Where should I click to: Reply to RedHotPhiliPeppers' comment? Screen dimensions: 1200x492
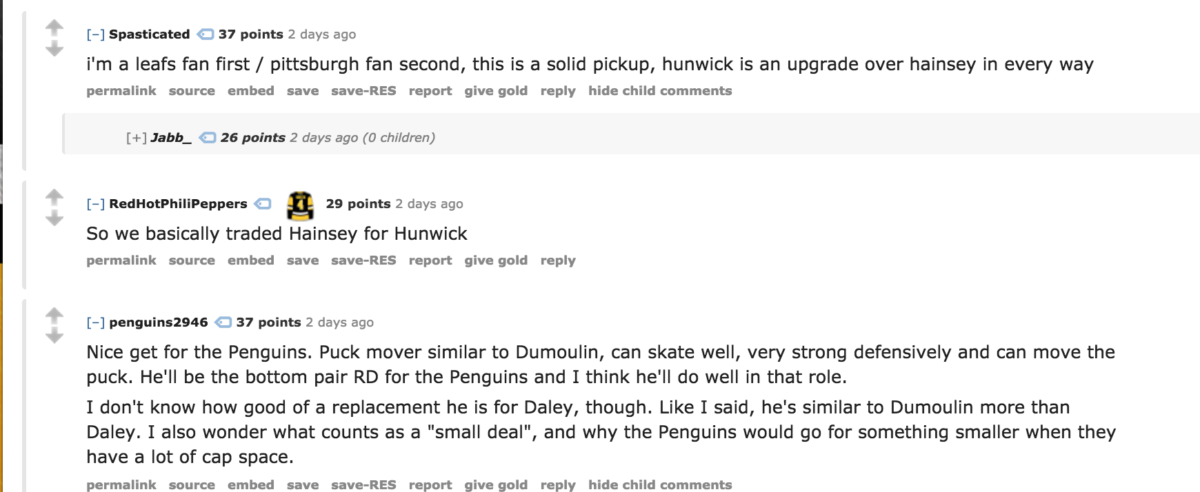pos(558,260)
